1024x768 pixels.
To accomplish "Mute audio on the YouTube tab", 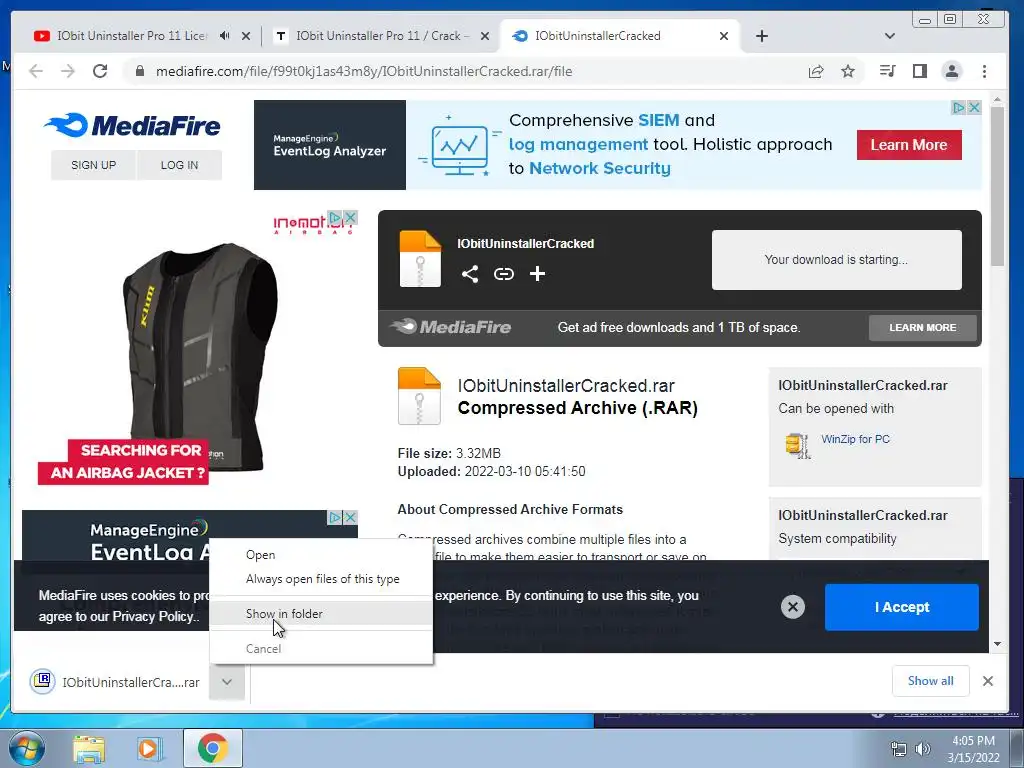I will pyautogui.click(x=225, y=36).
